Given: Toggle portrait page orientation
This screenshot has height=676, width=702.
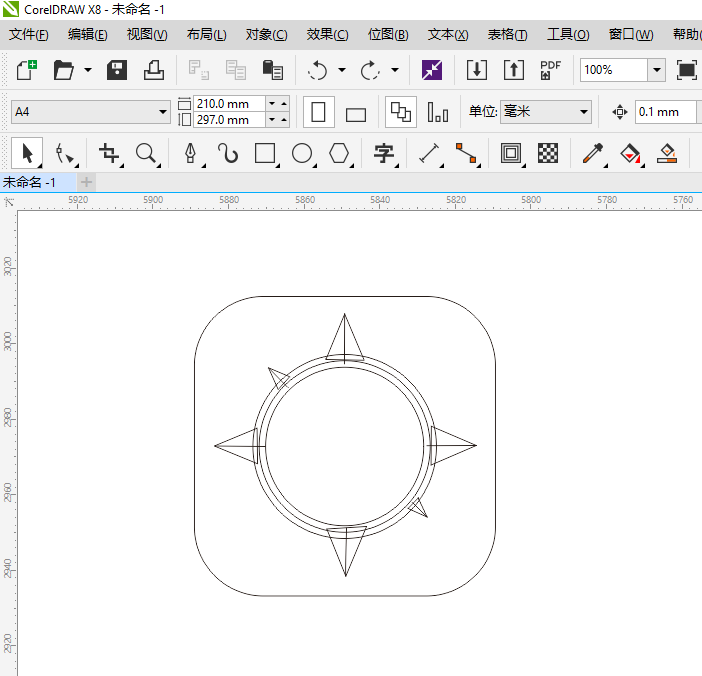Looking at the screenshot, I should (x=318, y=112).
